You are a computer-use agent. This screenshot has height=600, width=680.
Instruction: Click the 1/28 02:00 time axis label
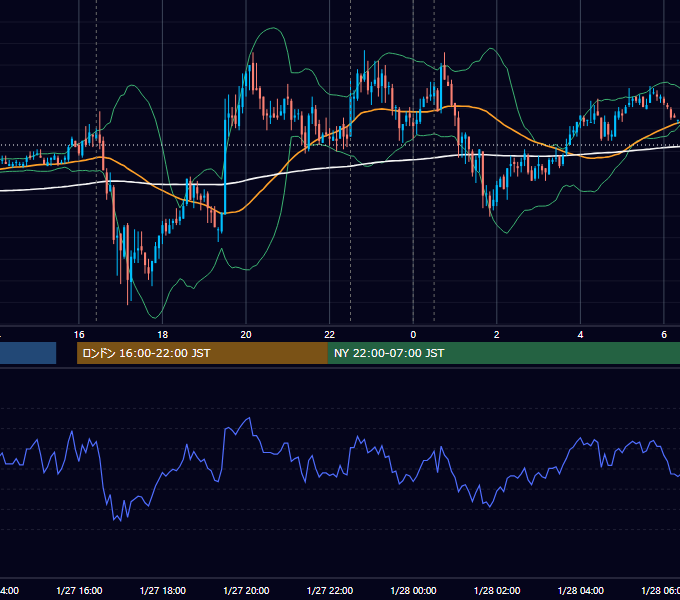(497, 590)
